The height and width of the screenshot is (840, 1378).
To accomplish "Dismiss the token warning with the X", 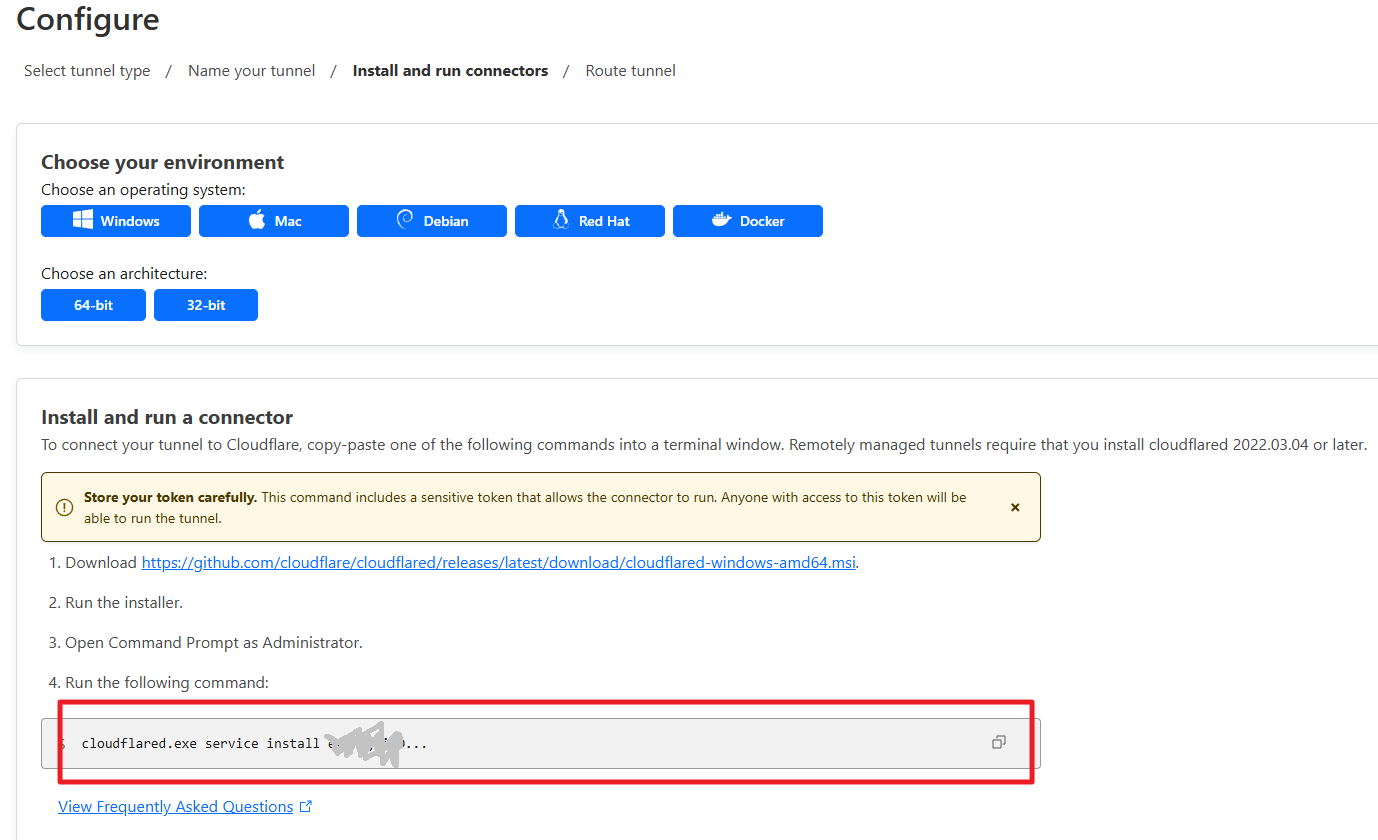I will point(1015,507).
